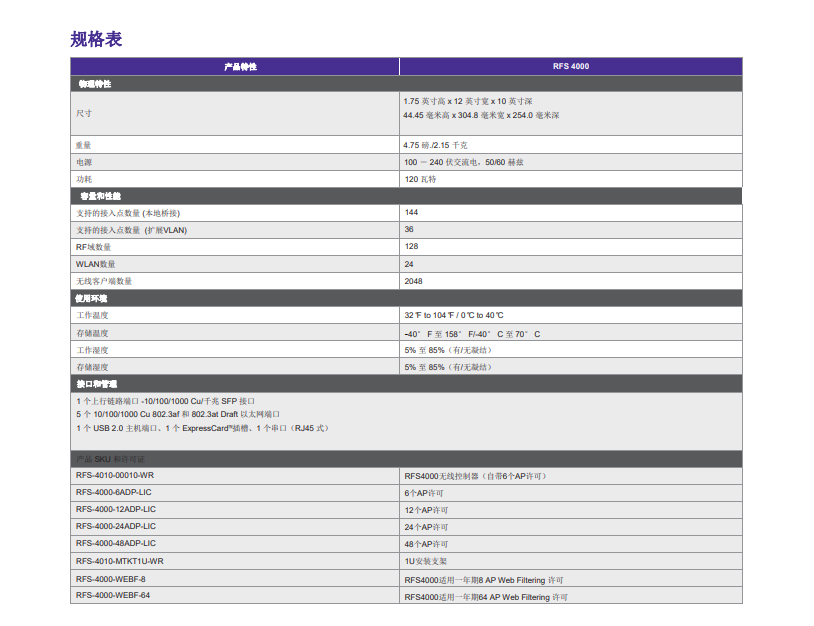Select SKU RFS-4000-24ADP-LIC
Image resolution: width=814 pixels, height=626 pixels.
pos(116,526)
